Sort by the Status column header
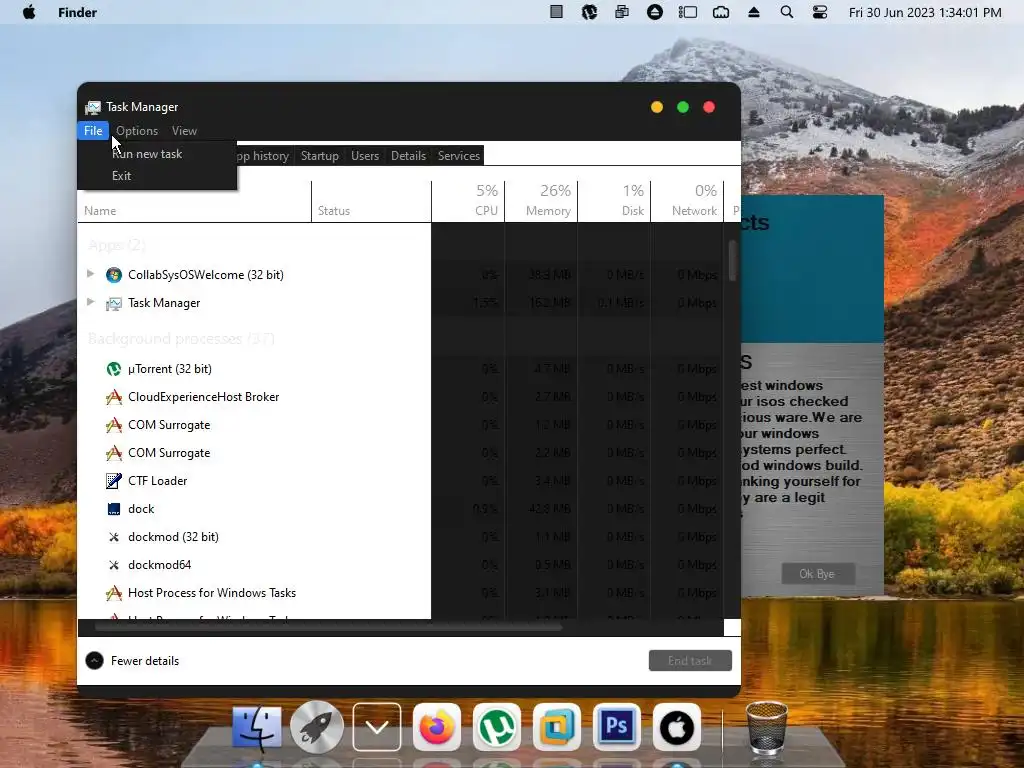Image resolution: width=1024 pixels, height=768 pixels. click(371, 202)
